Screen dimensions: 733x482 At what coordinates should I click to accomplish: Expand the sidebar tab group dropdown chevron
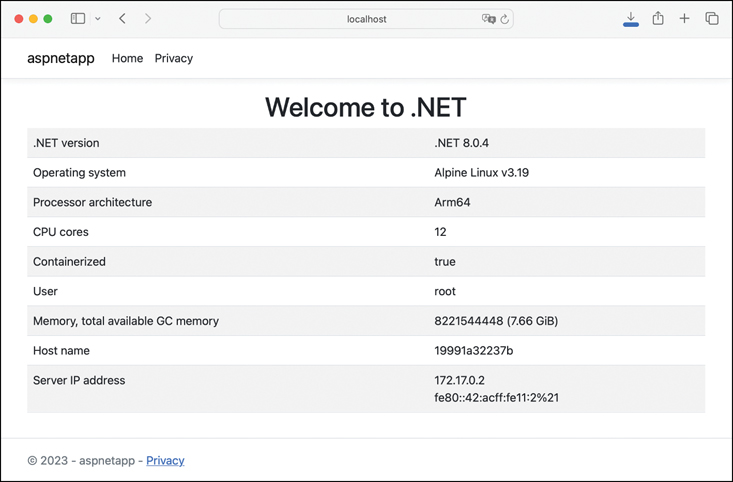coord(97,19)
